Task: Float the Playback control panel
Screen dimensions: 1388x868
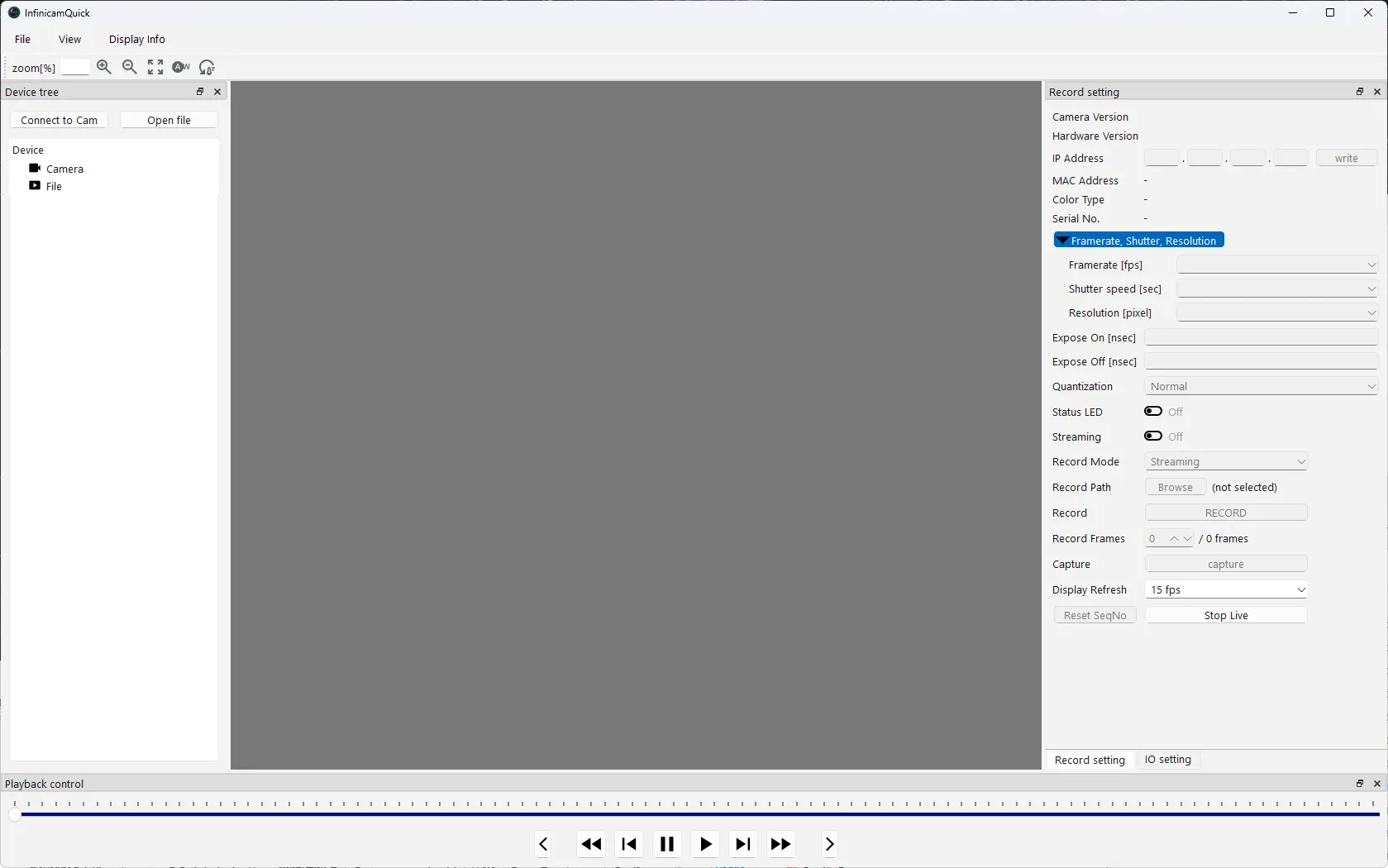Action: [x=1360, y=784]
